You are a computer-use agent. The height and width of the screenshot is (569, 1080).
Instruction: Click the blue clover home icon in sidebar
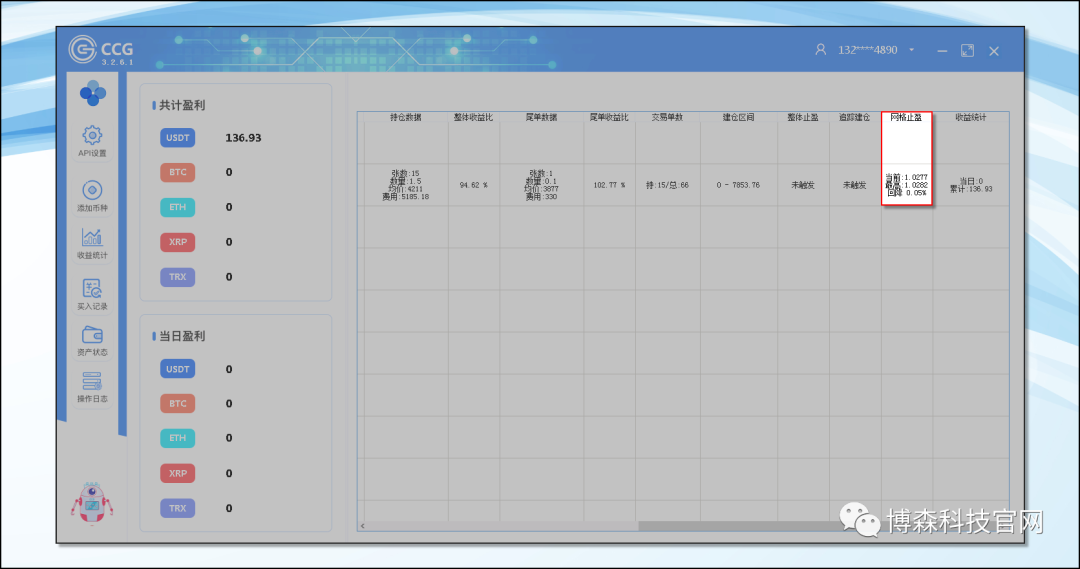coord(92,93)
